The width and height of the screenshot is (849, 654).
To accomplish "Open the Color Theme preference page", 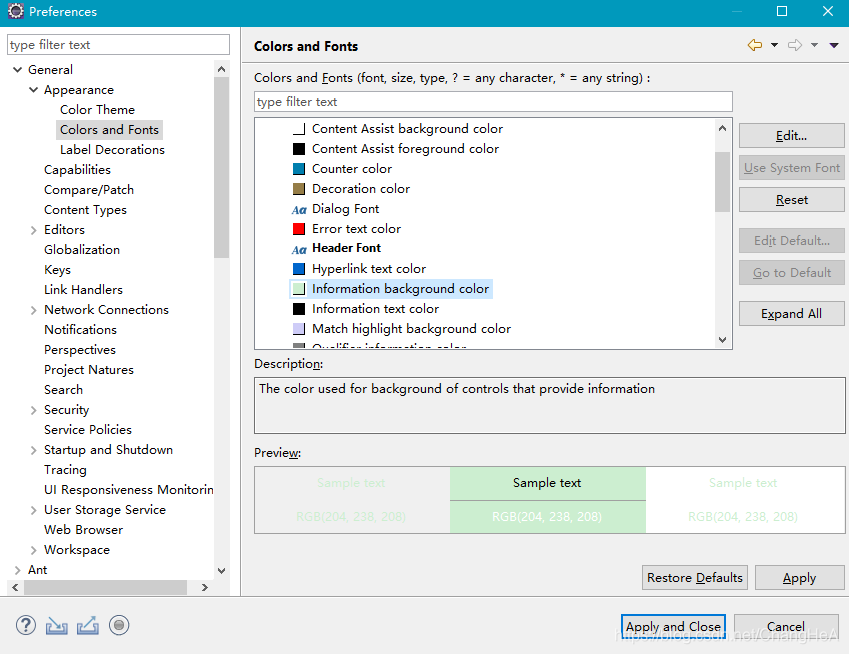I will point(97,110).
